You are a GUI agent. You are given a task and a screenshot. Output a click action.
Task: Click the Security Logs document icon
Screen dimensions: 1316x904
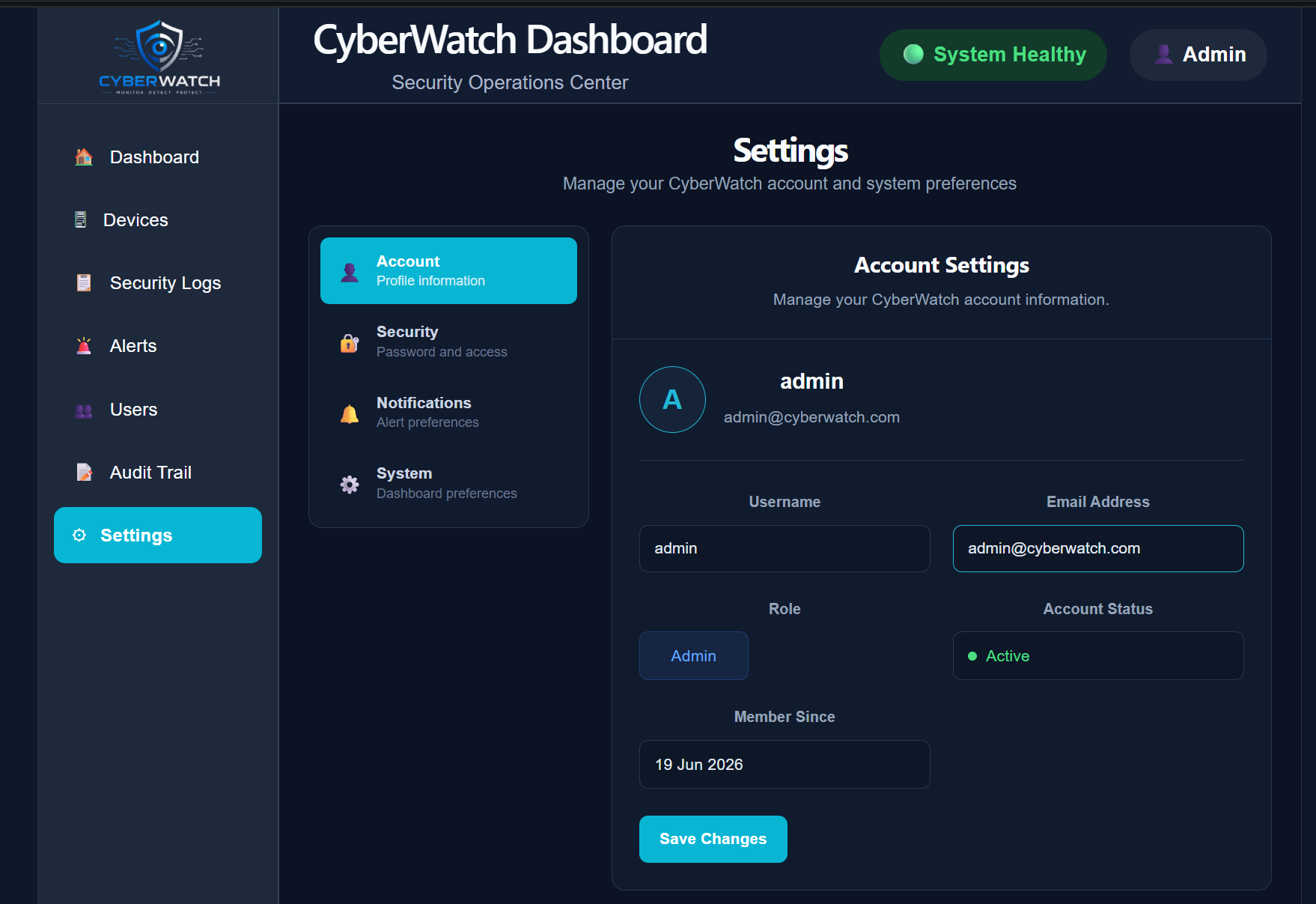coord(84,282)
